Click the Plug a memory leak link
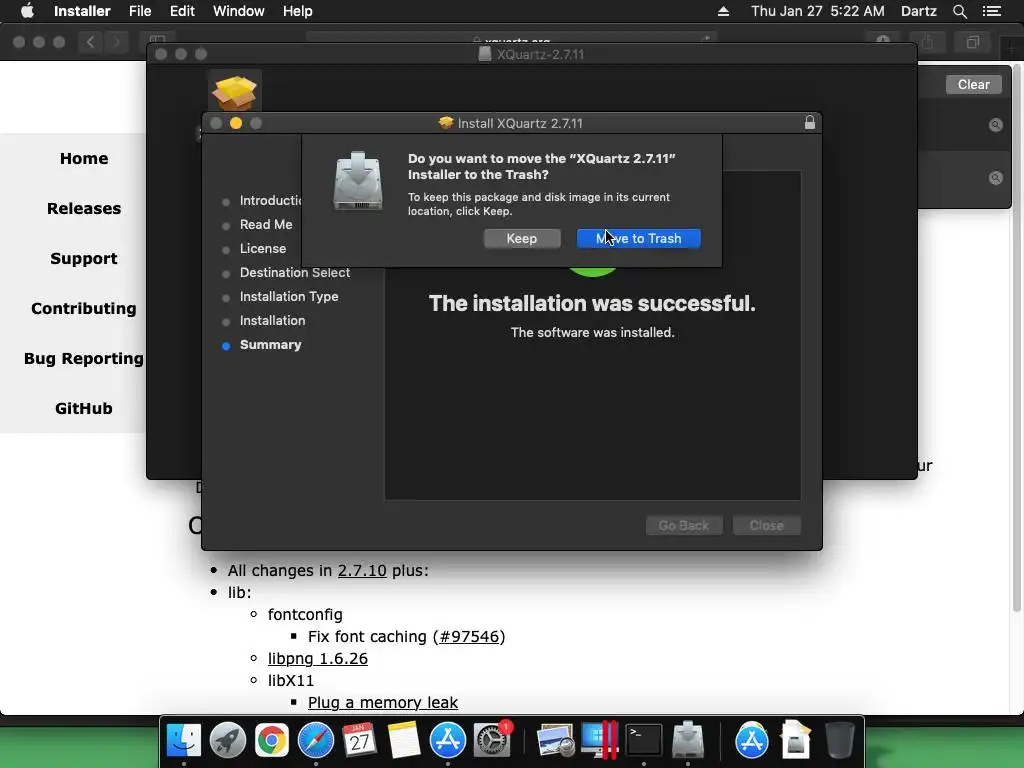The height and width of the screenshot is (768, 1024). click(x=383, y=702)
